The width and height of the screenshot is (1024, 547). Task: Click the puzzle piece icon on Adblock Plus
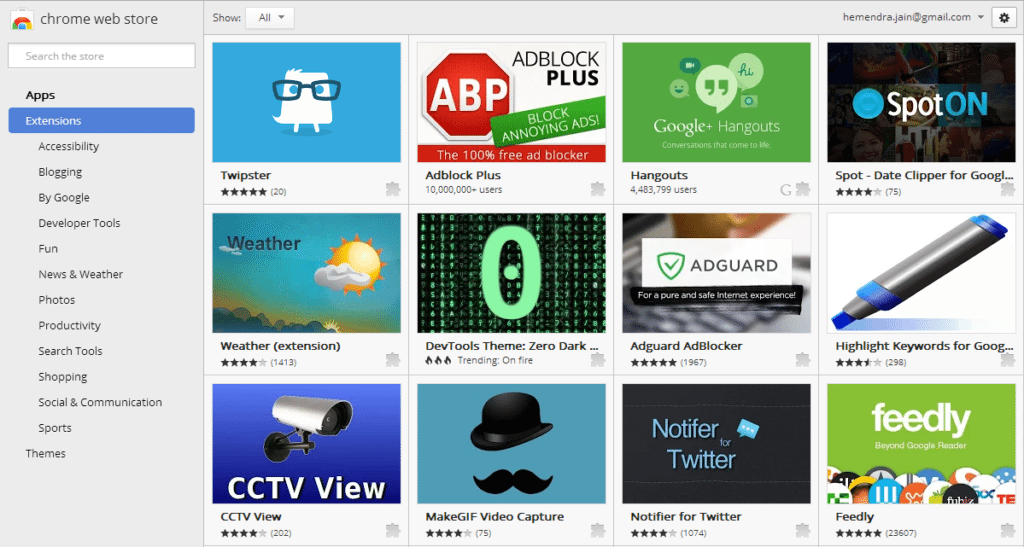coord(598,189)
